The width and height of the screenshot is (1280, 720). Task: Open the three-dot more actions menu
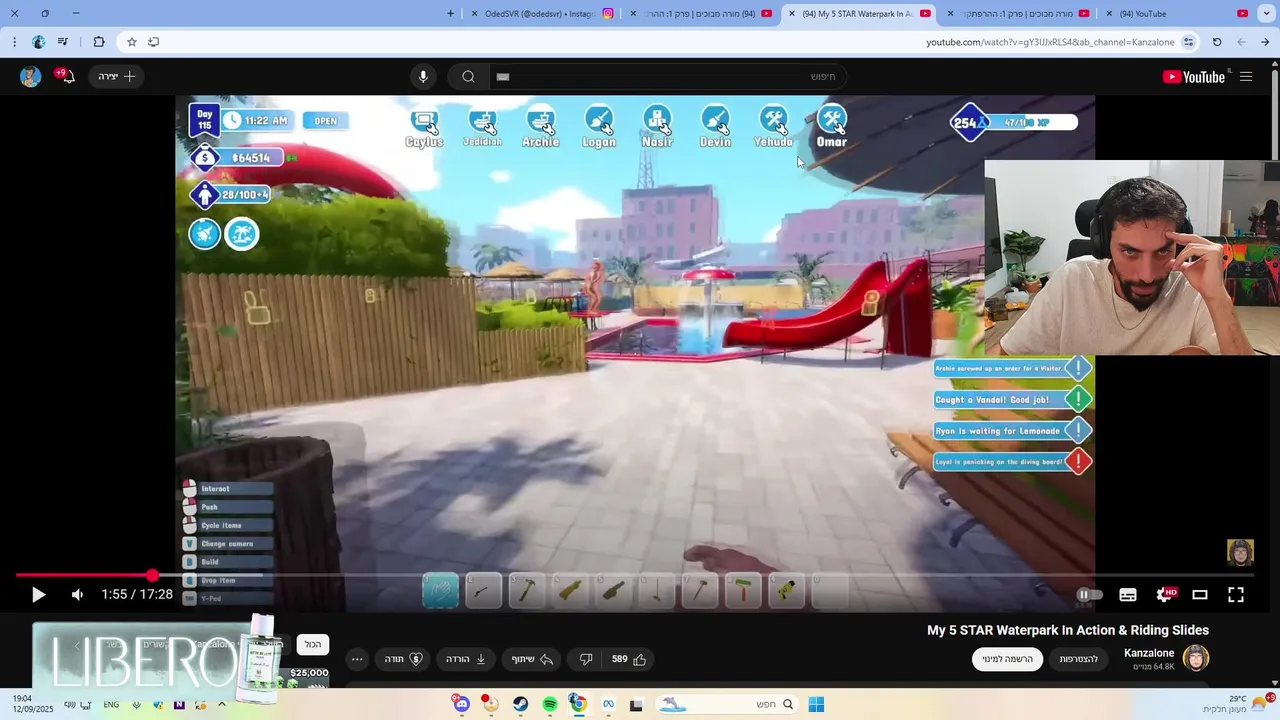pyautogui.click(x=357, y=659)
